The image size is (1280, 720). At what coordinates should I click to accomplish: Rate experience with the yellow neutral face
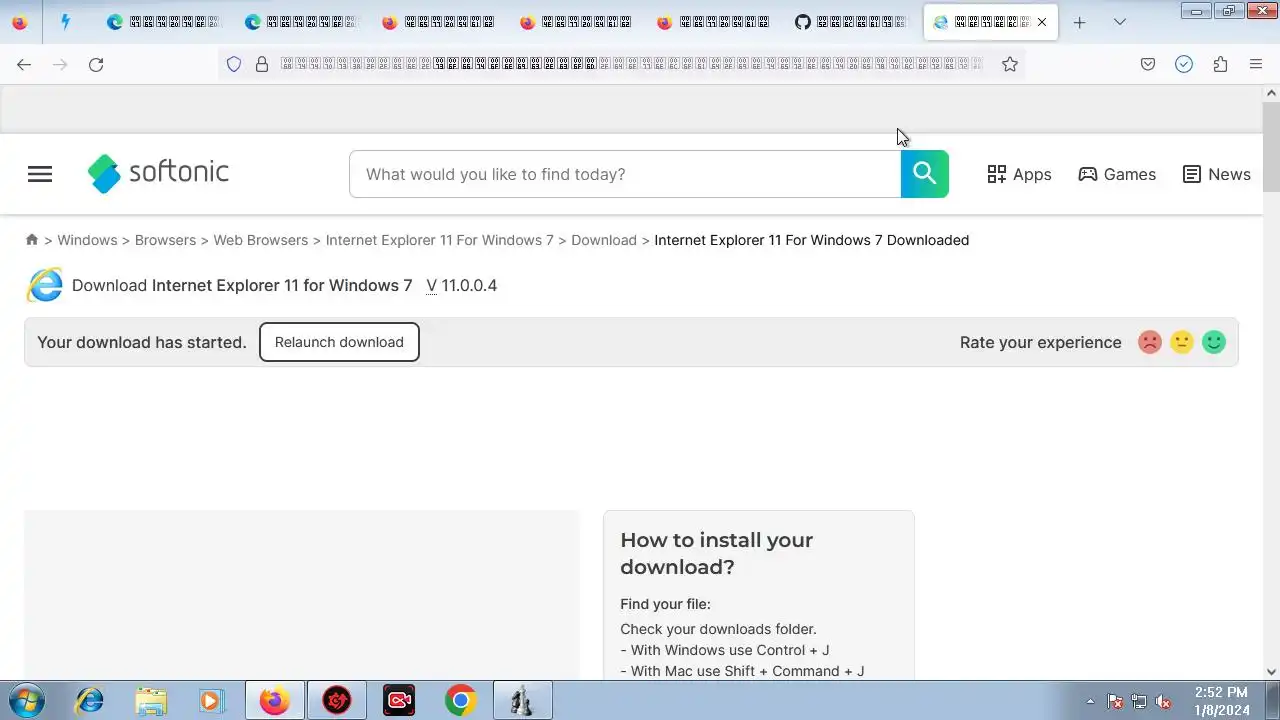point(1182,342)
